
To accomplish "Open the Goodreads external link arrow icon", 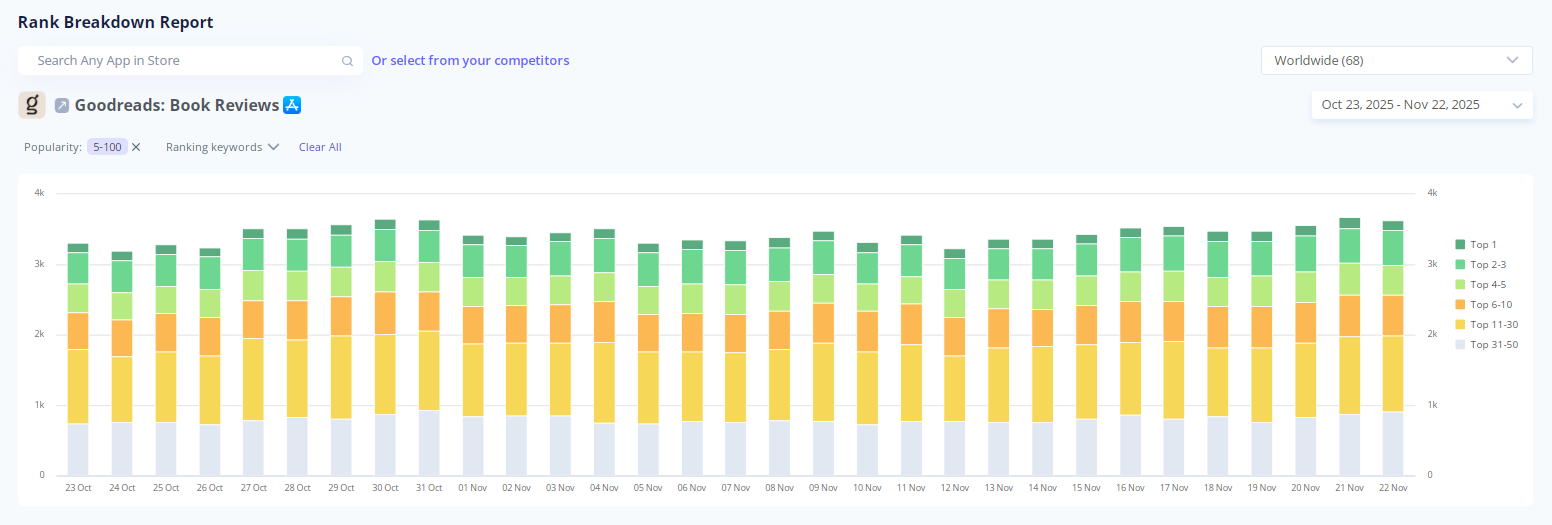I will pyautogui.click(x=62, y=105).
